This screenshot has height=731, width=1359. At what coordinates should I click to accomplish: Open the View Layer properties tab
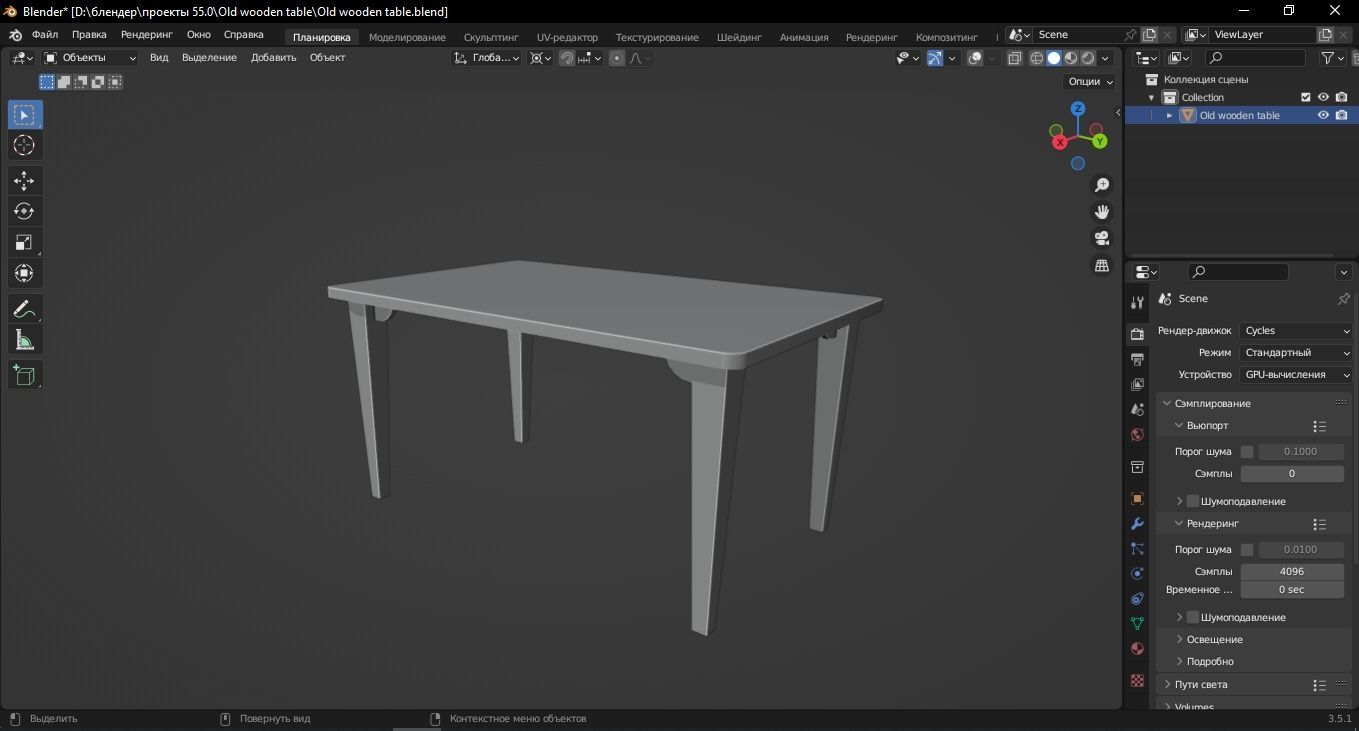click(1137, 384)
